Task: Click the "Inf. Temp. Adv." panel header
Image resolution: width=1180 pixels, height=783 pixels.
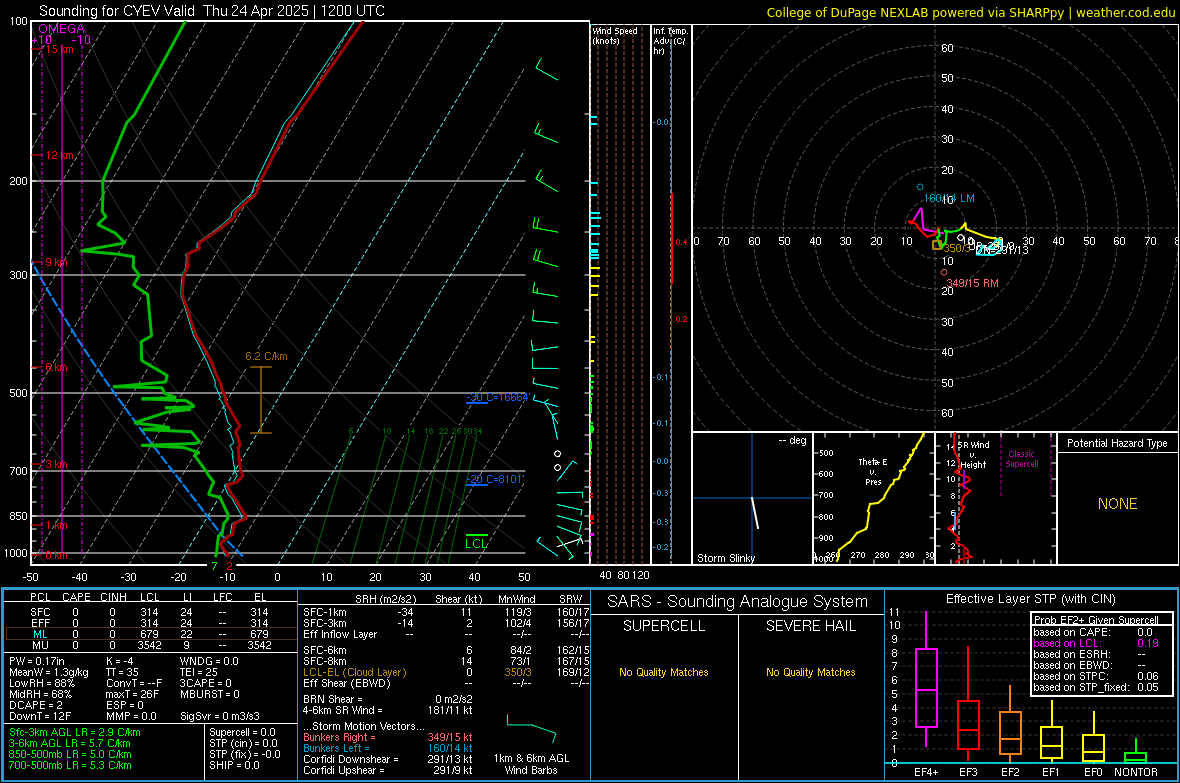Action: [670, 41]
